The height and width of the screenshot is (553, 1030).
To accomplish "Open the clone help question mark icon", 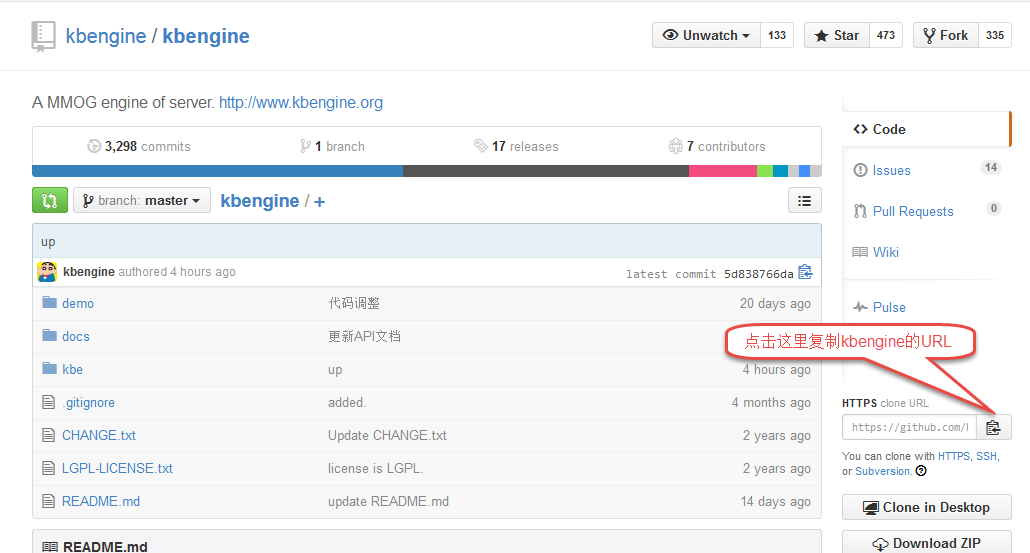I will click(x=921, y=471).
